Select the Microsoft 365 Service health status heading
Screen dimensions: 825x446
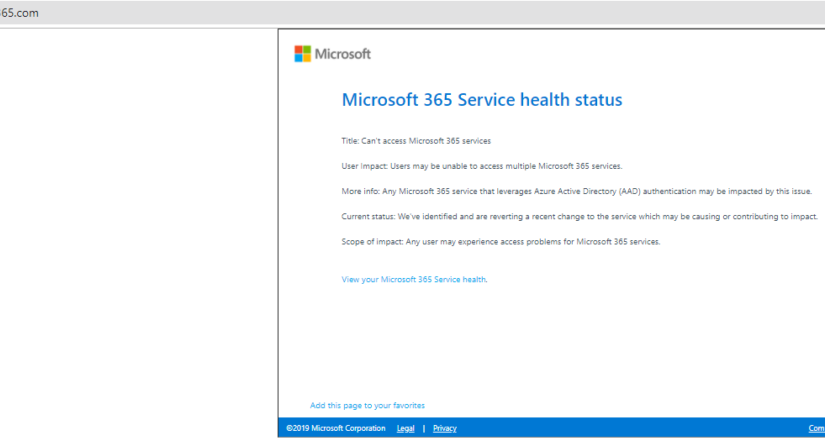coord(482,99)
